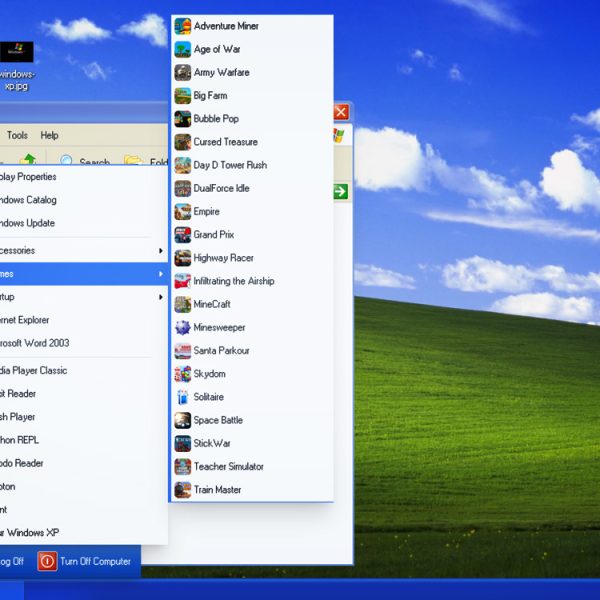Click the Turn Off Computer label

(95, 561)
